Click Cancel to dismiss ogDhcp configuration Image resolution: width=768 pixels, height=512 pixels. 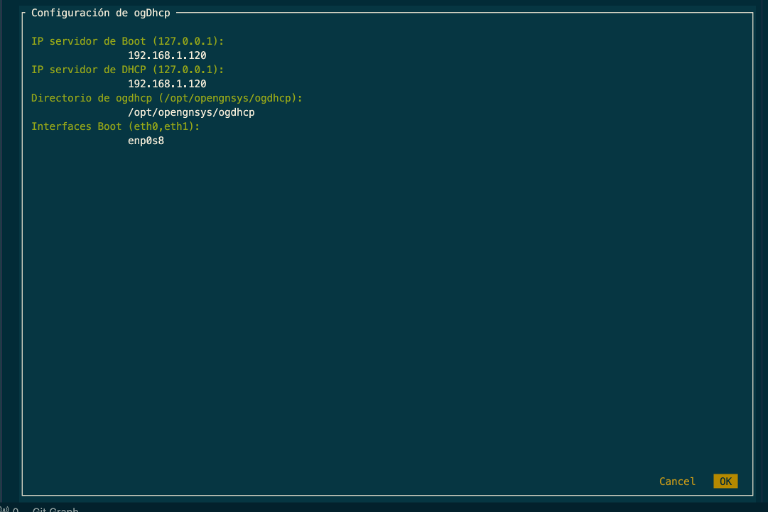point(677,481)
